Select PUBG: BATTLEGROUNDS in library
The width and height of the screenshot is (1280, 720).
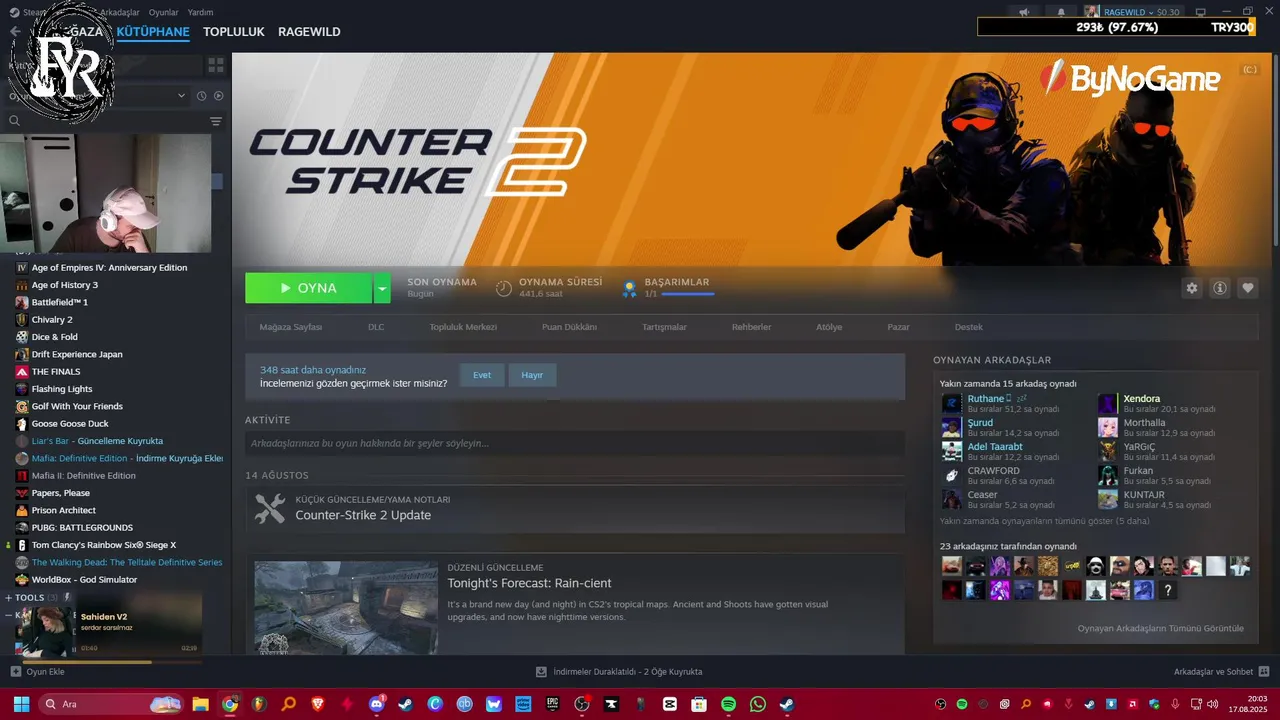coord(82,527)
